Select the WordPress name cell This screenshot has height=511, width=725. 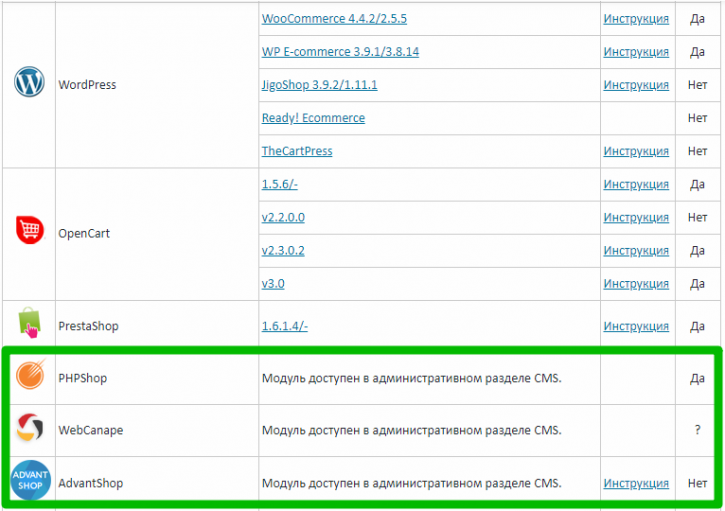click(157, 85)
